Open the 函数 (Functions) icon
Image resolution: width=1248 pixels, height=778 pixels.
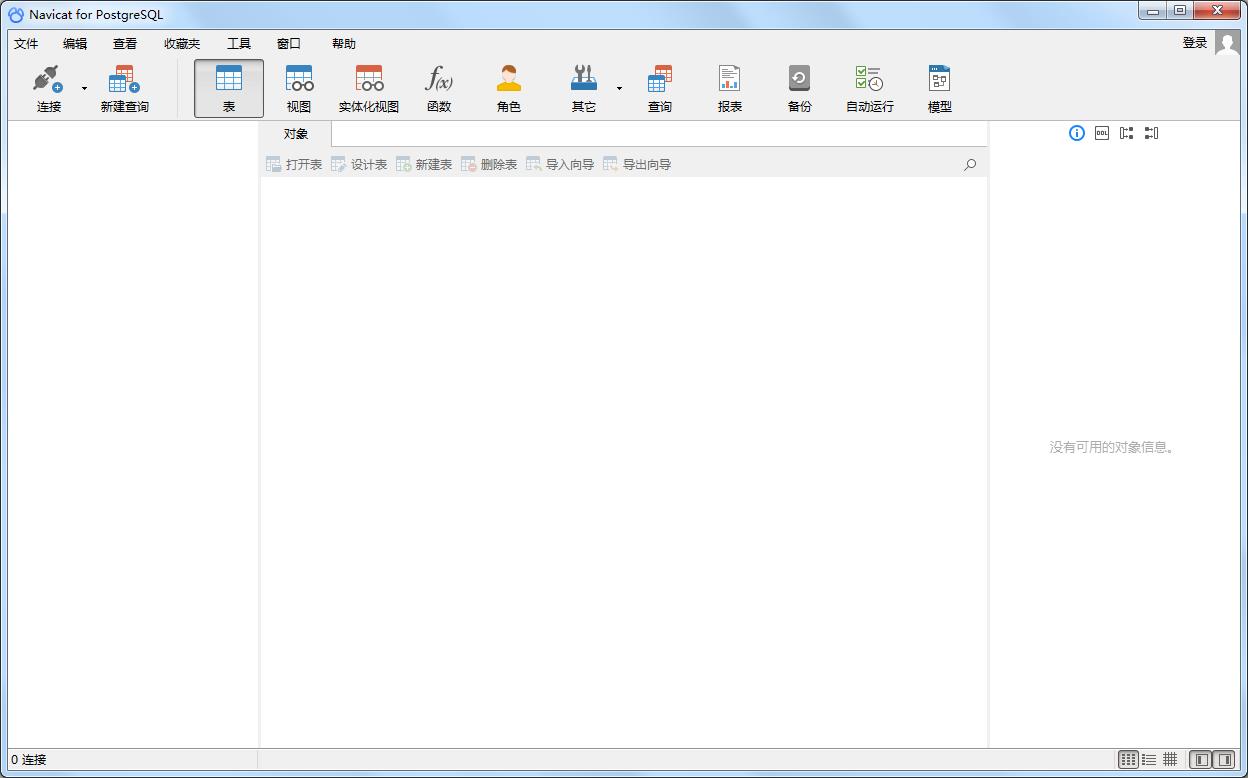click(439, 88)
